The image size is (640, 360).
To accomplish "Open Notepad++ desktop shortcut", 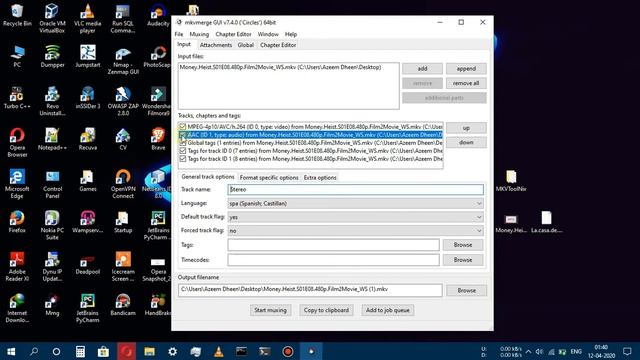I will click(52, 139).
